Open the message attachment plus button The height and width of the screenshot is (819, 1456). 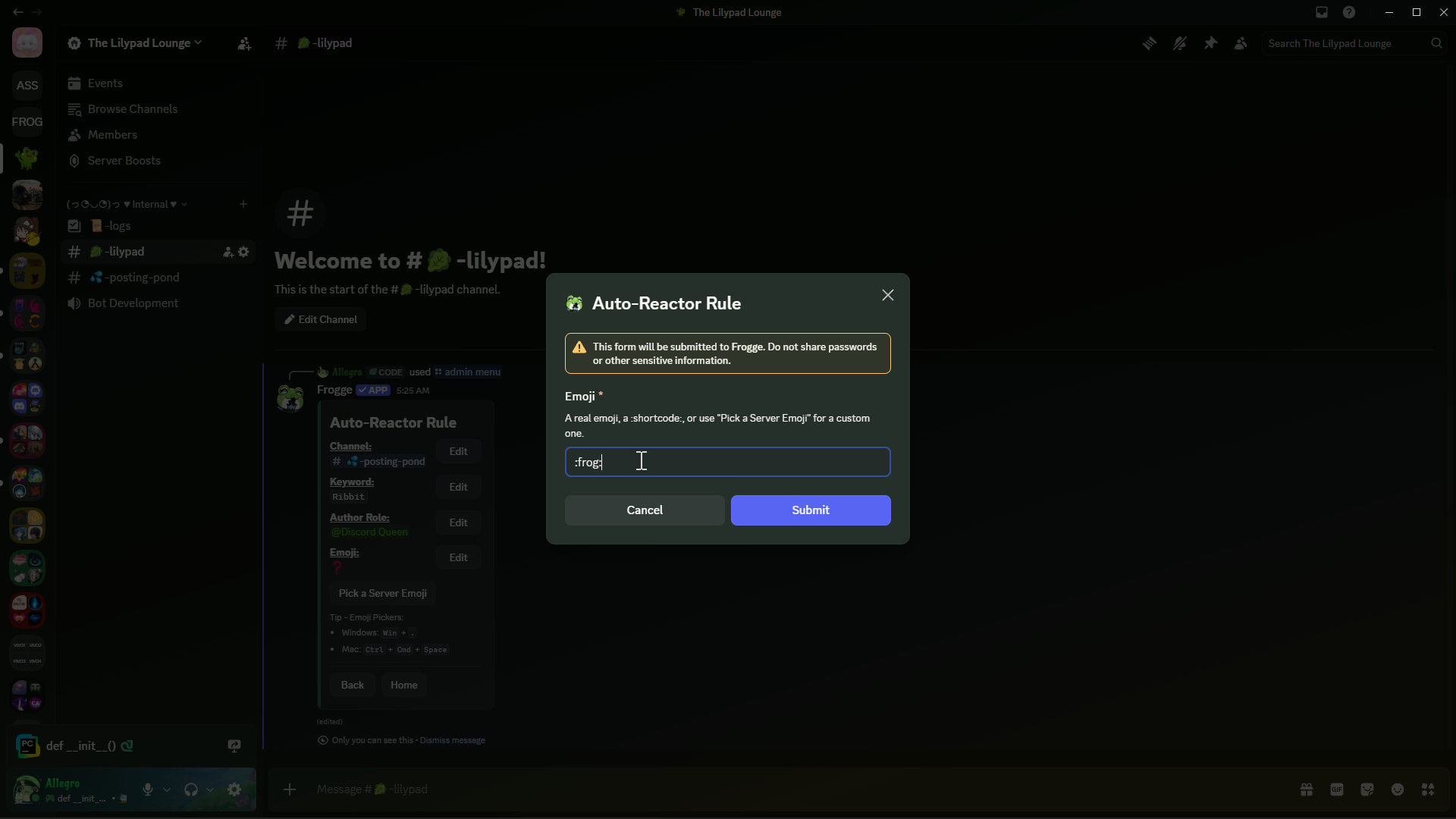pyautogui.click(x=290, y=789)
